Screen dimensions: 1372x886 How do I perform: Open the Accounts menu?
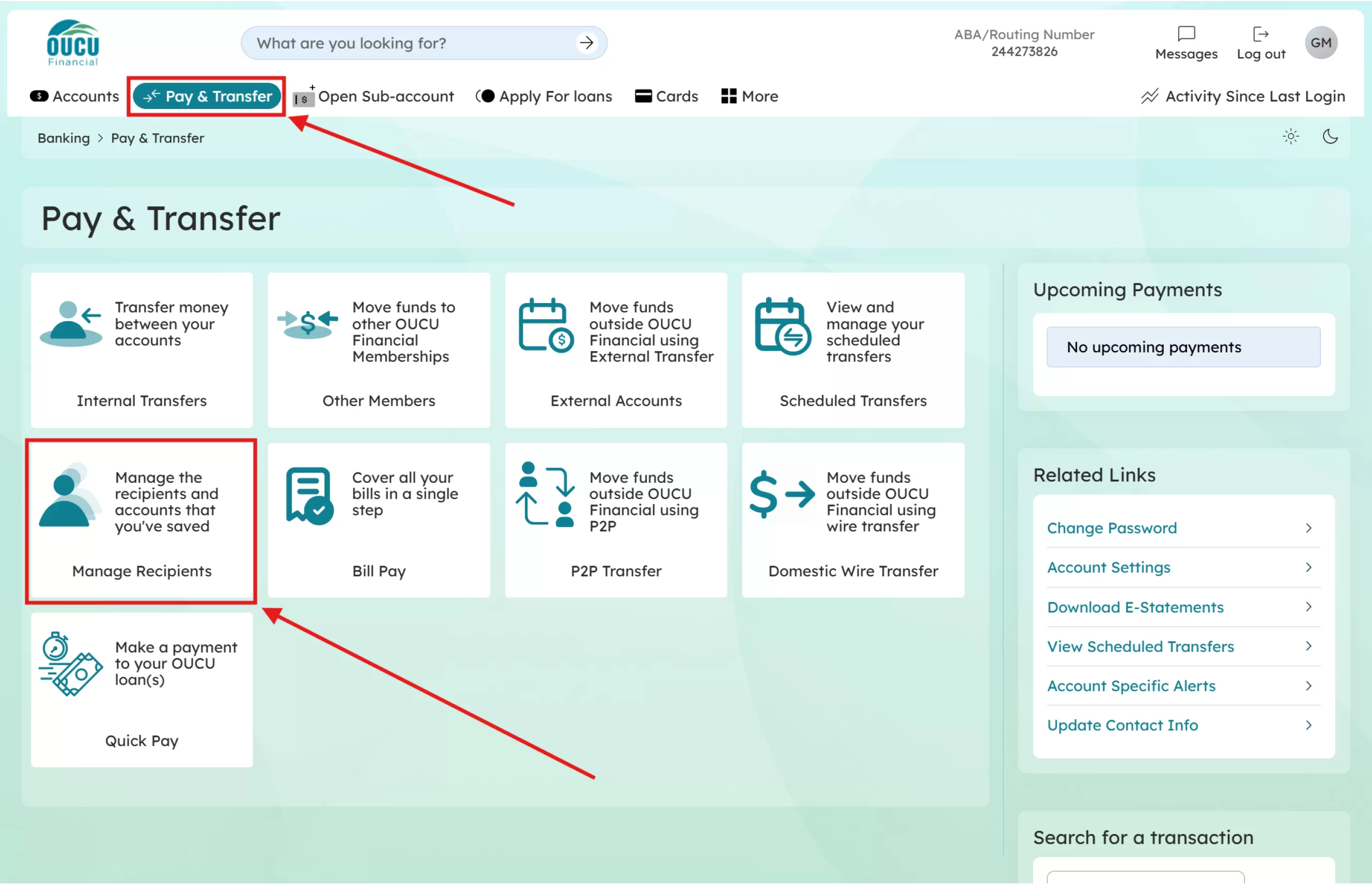pyautogui.click(x=74, y=96)
